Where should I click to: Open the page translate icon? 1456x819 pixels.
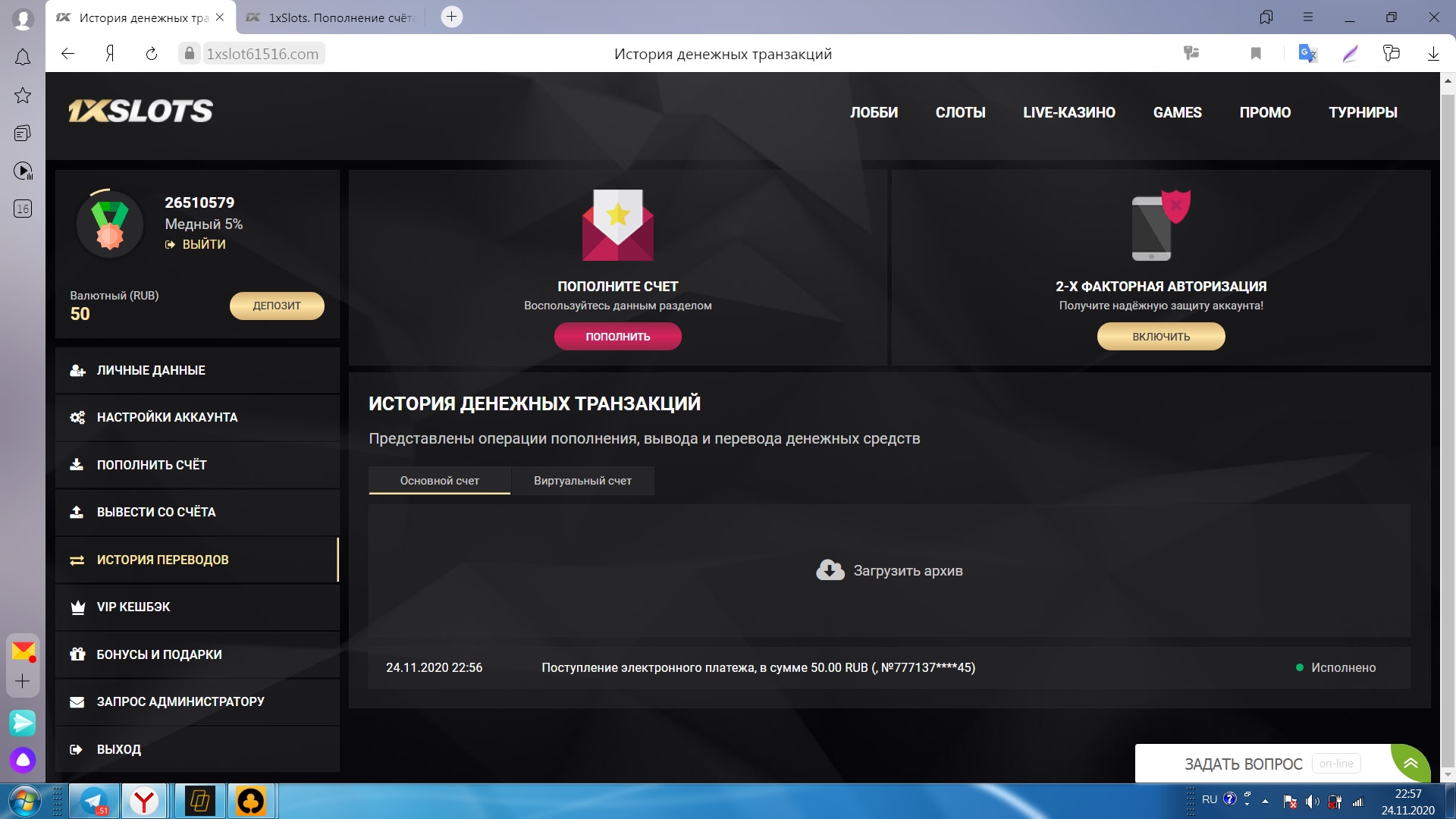pos(1307,54)
